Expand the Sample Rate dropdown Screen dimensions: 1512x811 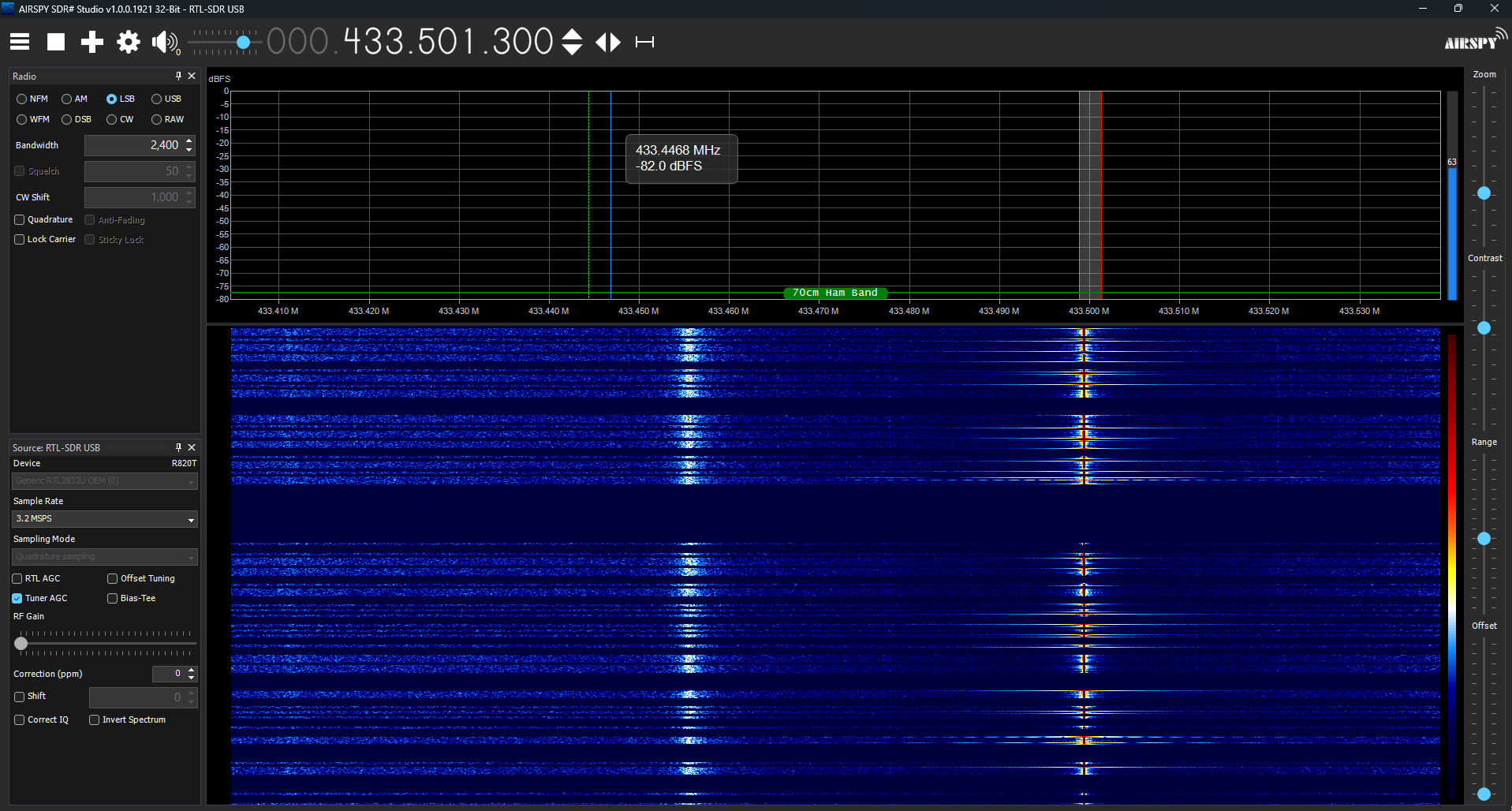[191, 519]
